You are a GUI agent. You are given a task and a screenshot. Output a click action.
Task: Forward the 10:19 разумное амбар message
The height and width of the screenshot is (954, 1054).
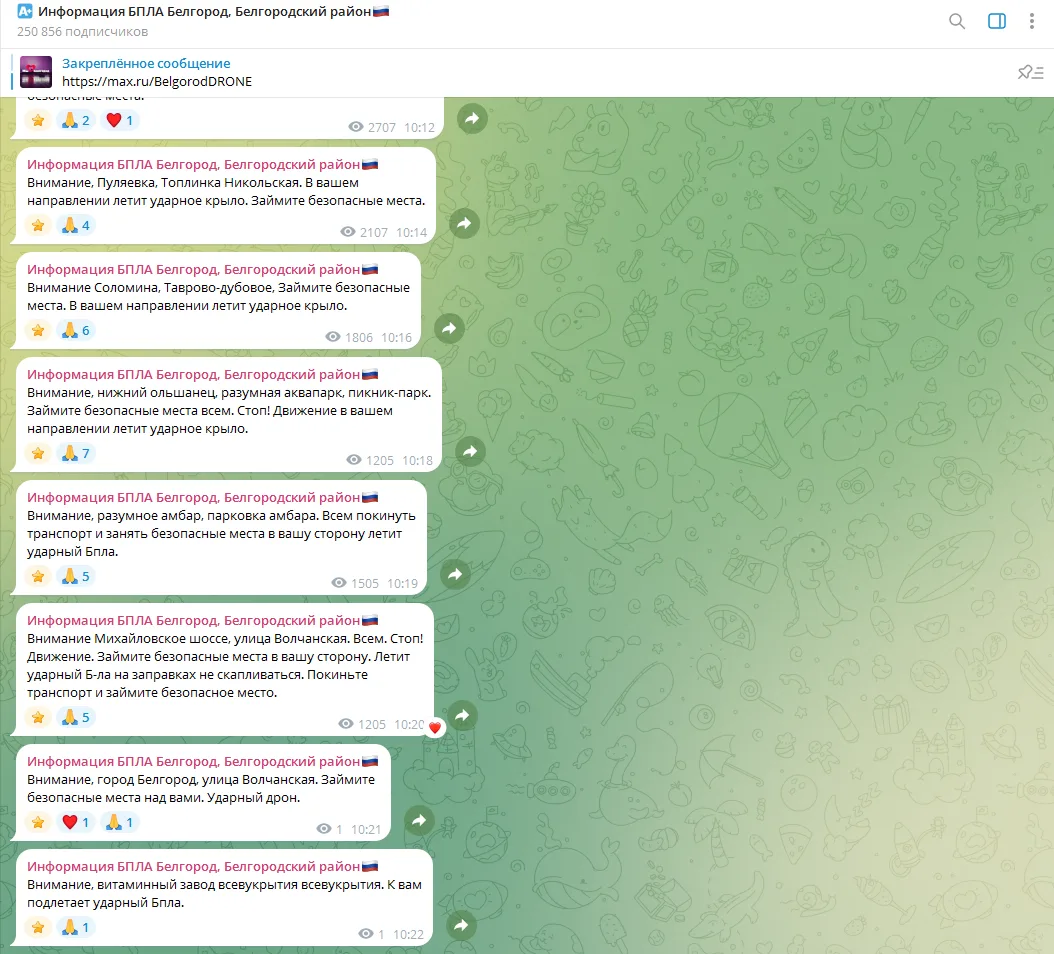point(455,574)
